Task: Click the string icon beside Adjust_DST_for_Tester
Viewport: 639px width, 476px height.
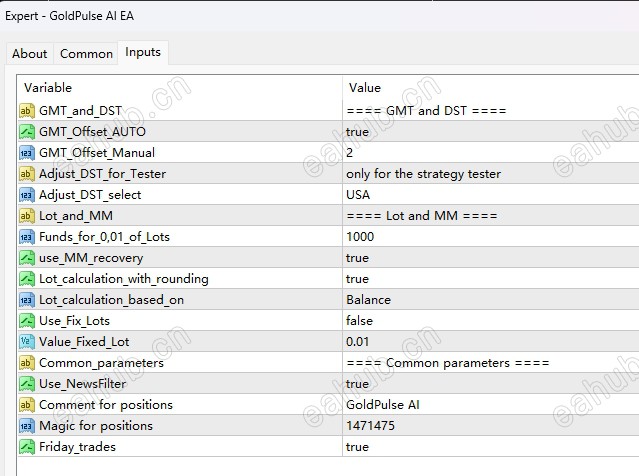Action: 26,174
